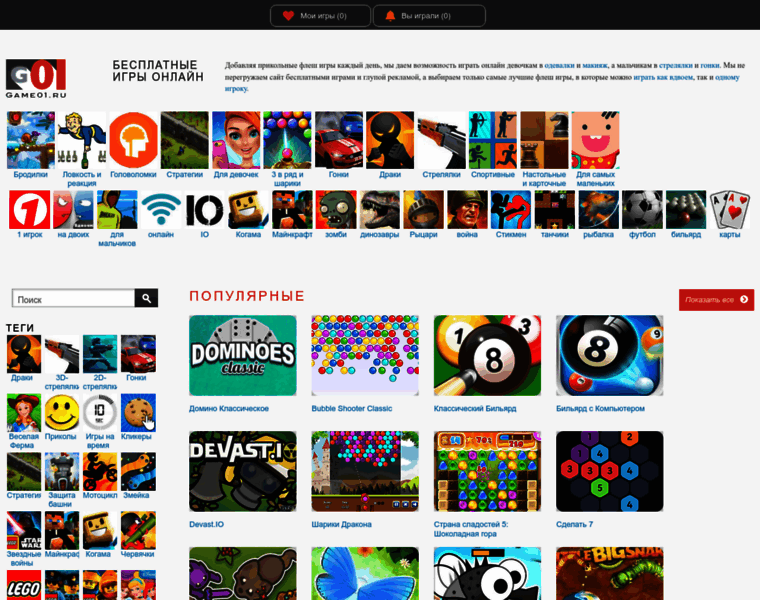Screen dimensions: 760x600
Task: Follow the одевалки link in description
Action: point(559,65)
